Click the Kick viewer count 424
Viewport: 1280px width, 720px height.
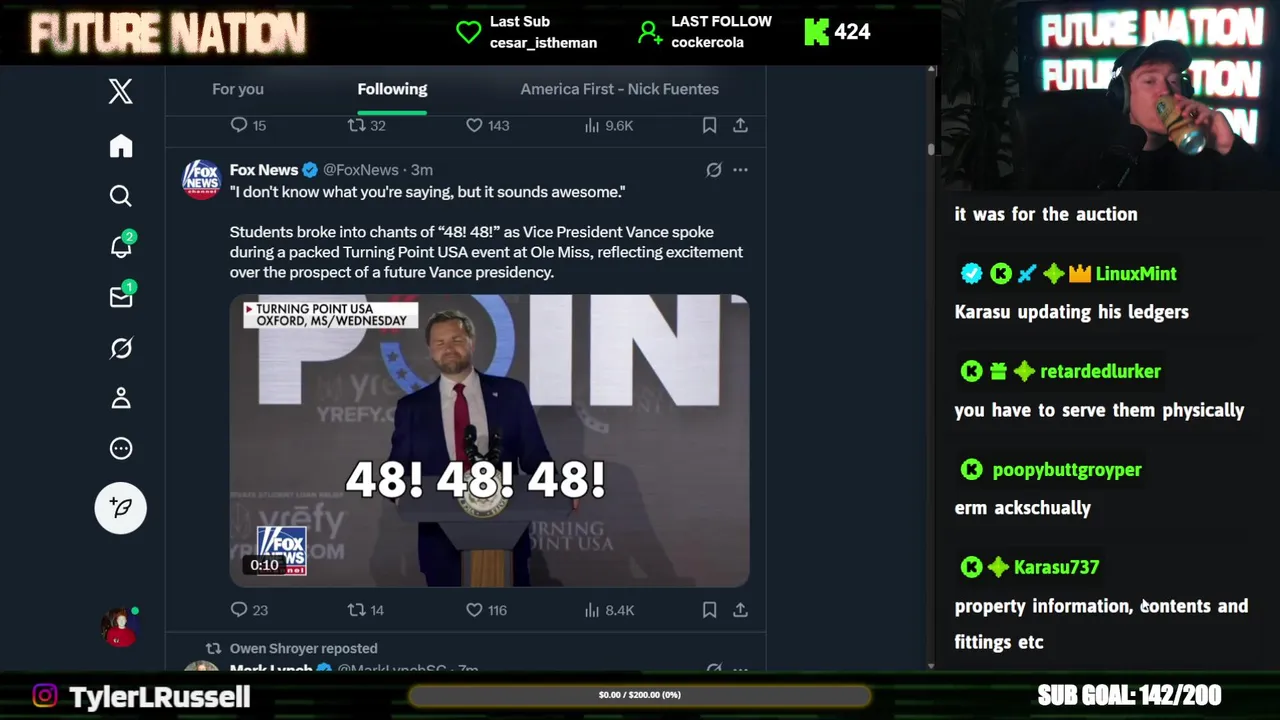(x=838, y=32)
